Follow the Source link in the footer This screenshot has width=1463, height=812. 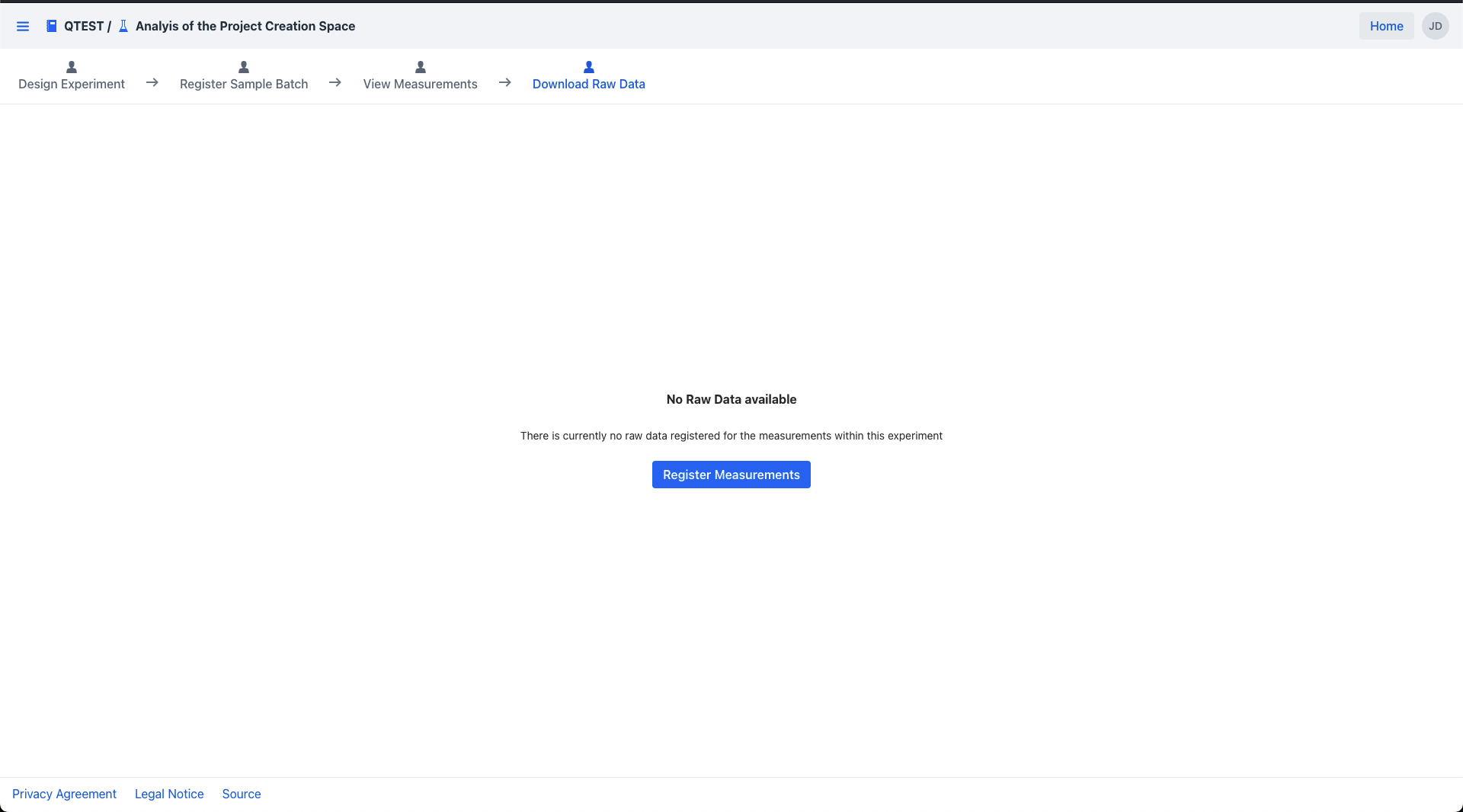tap(242, 794)
